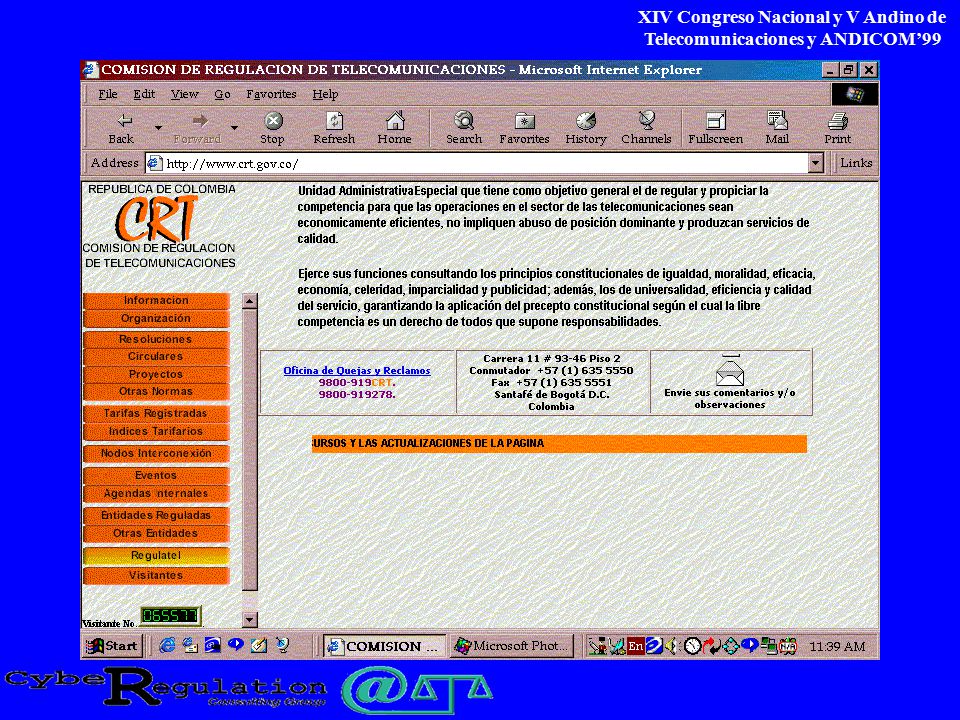Screen dimensions: 960x720
Task: Reload the page with Refresh
Action: 334,129
